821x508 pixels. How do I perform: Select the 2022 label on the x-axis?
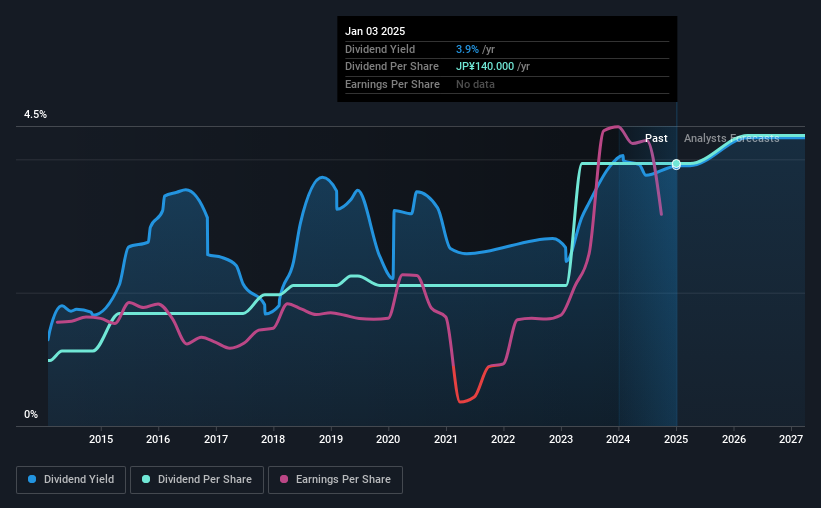503,439
